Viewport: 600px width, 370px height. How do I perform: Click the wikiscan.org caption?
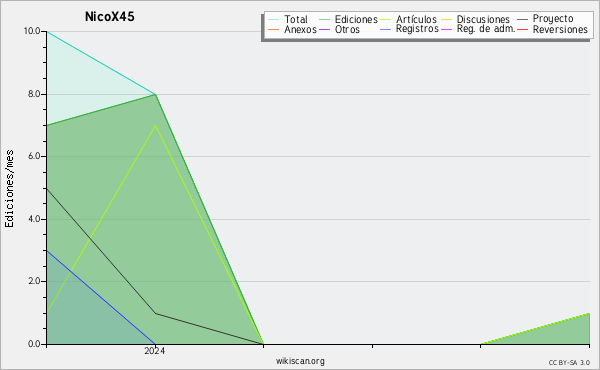pyautogui.click(x=300, y=361)
